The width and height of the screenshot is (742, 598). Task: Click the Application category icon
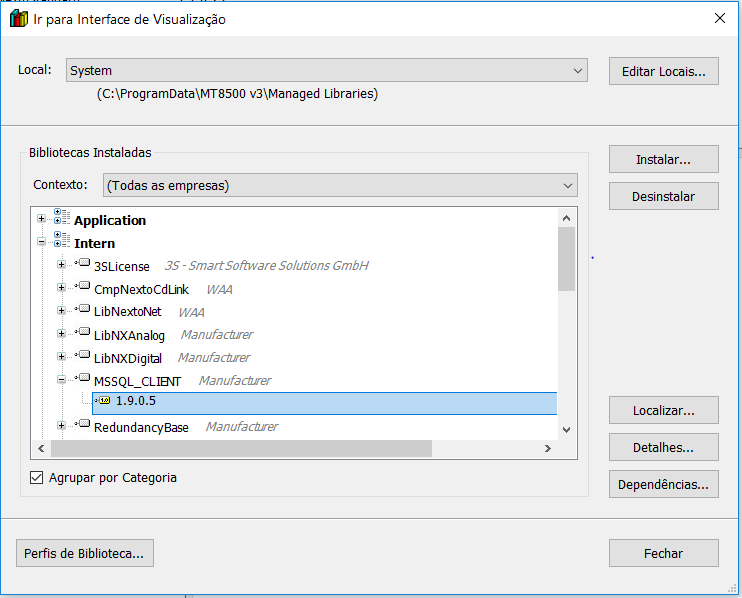click(63, 219)
